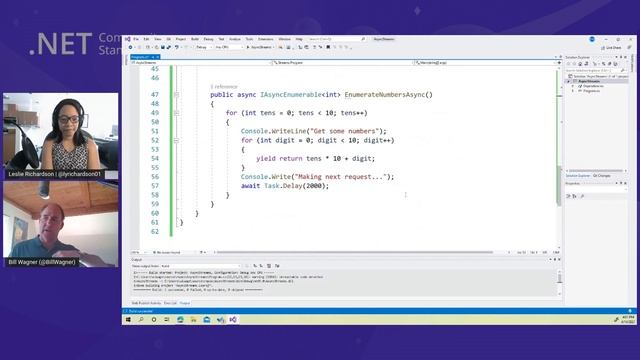Click the Navigate Backward toolbar icon
Image resolution: width=640 pixels, height=360 pixels.
tap(131, 47)
